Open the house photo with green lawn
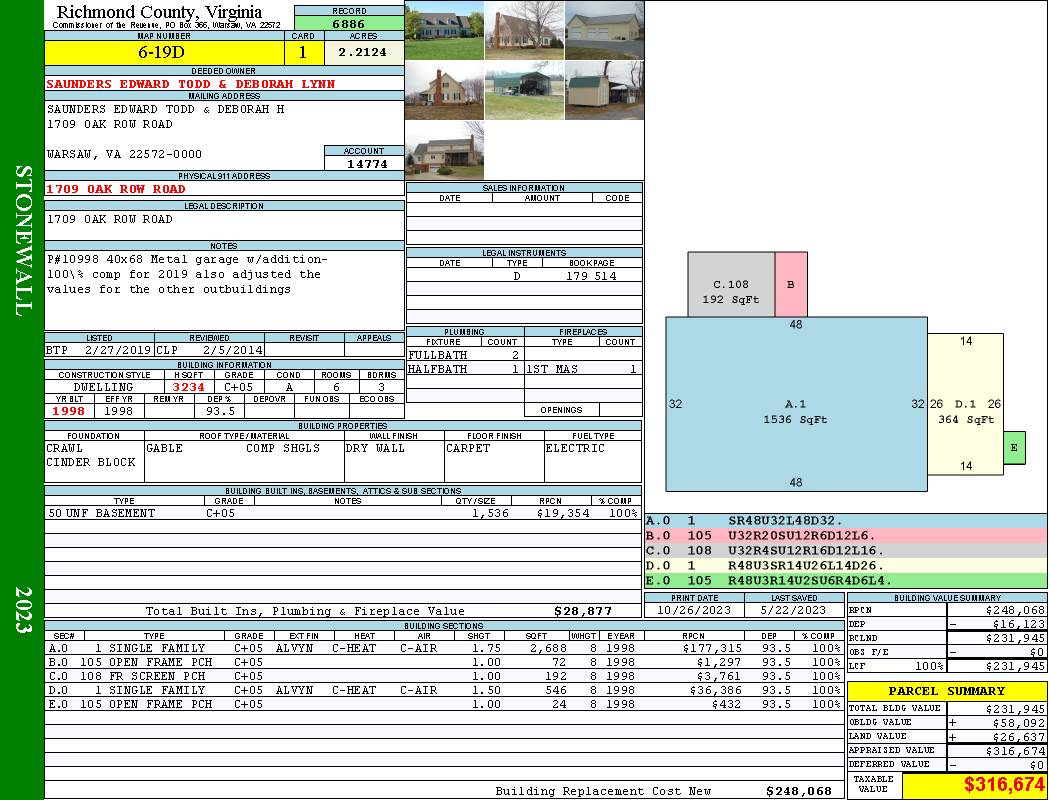The height and width of the screenshot is (800, 1050). pyautogui.click(x=444, y=30)
